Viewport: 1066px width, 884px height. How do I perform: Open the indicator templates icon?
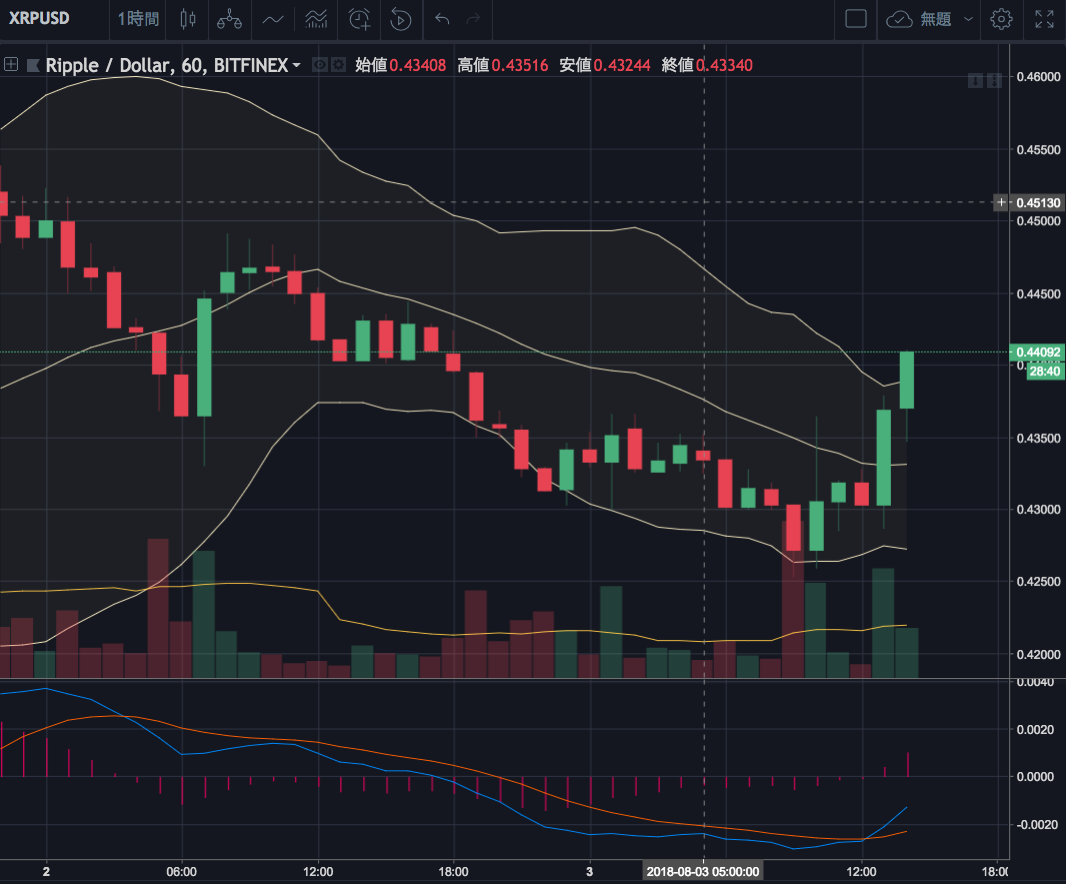click(316, 19)
